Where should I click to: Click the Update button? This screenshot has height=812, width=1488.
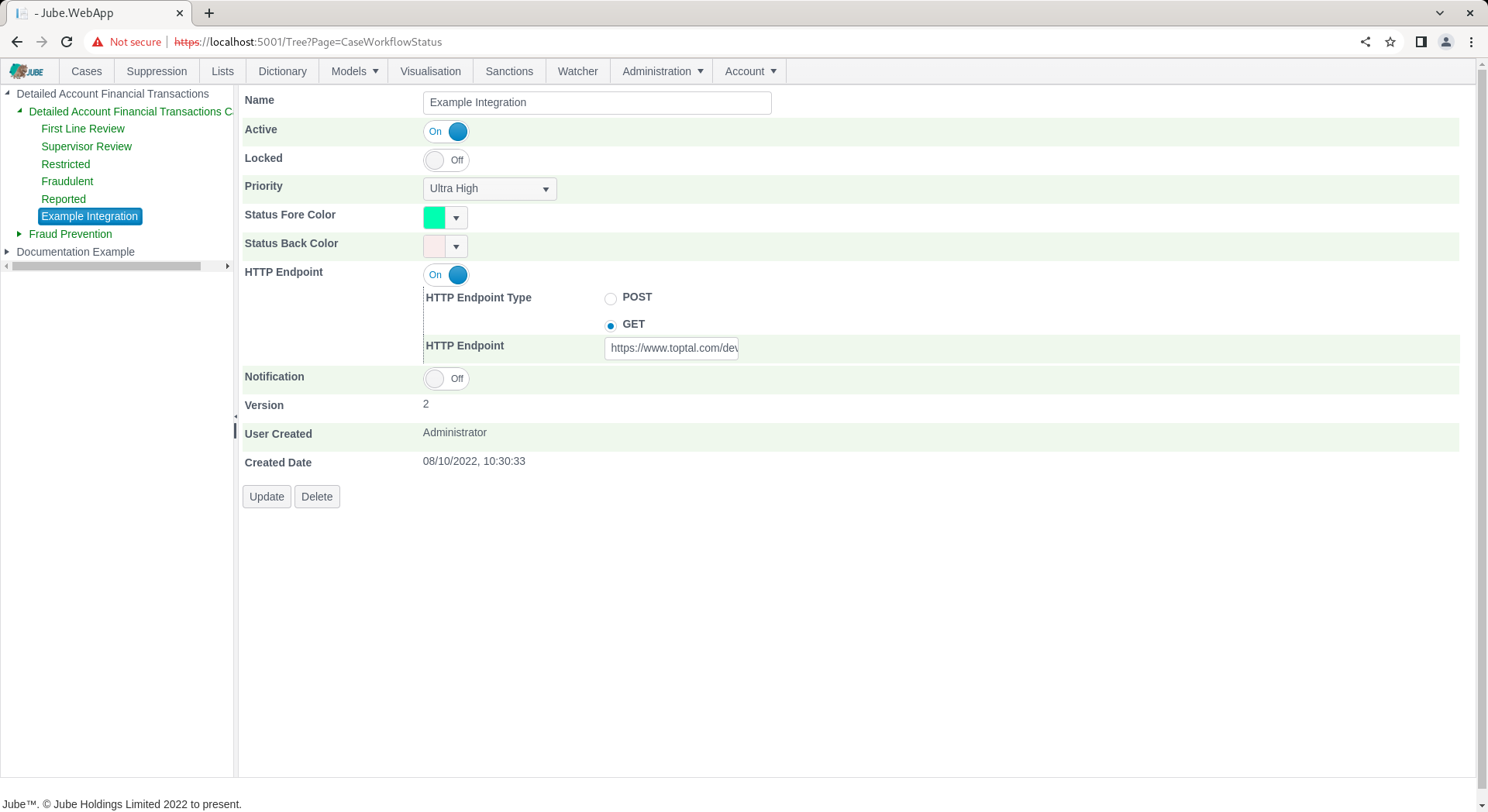tap(267, 497)
